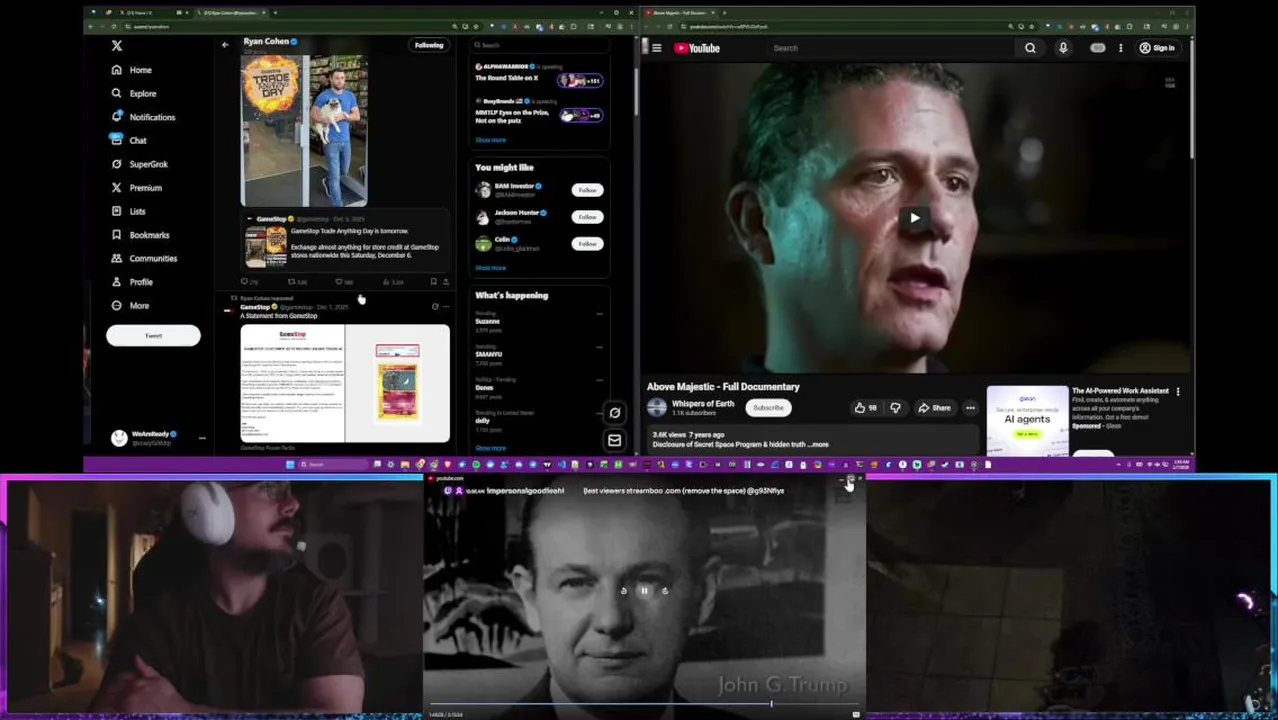
Task: Open Notifications in the X sidebar
Action: coord(143,117)
